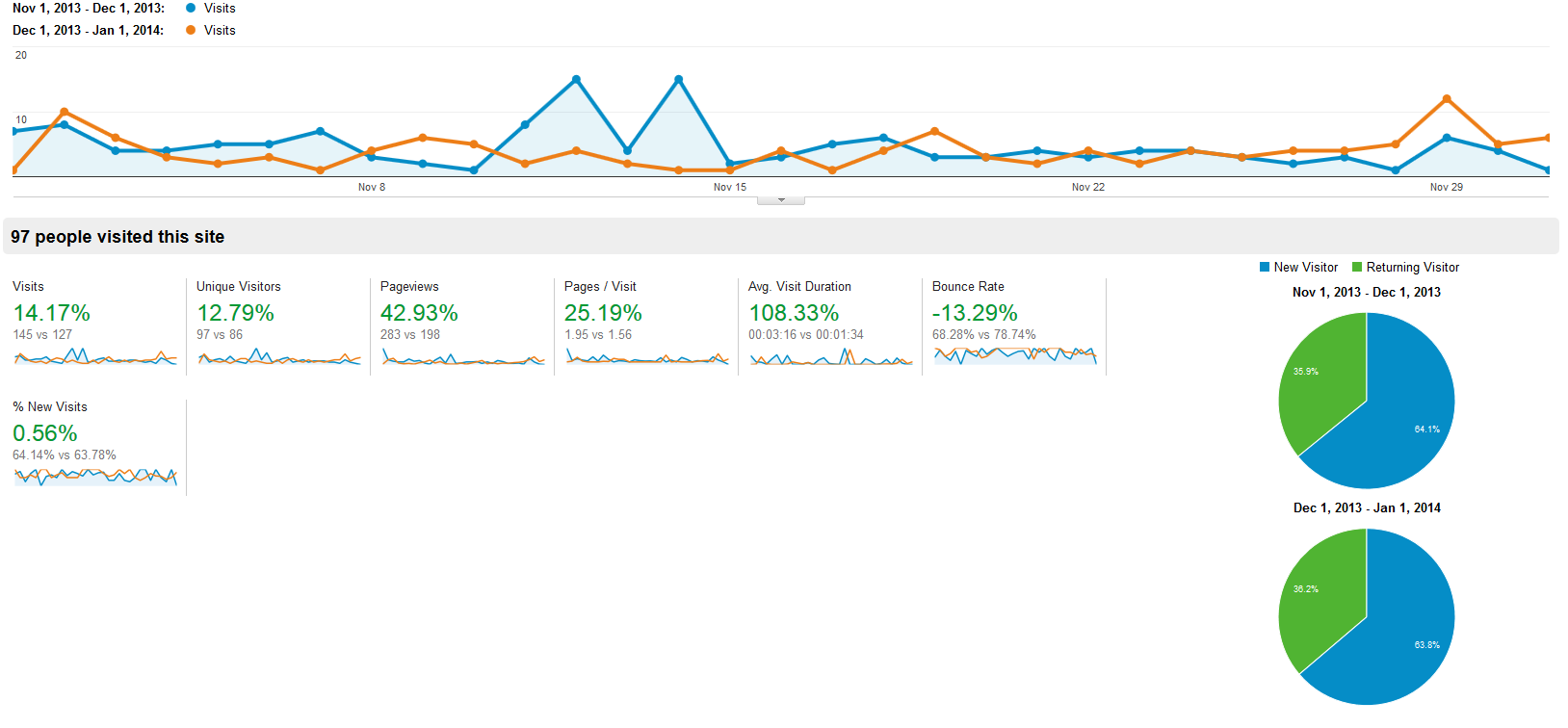
Task: Click the orange data point peak near Nov 29
Action: (1447, 99)
